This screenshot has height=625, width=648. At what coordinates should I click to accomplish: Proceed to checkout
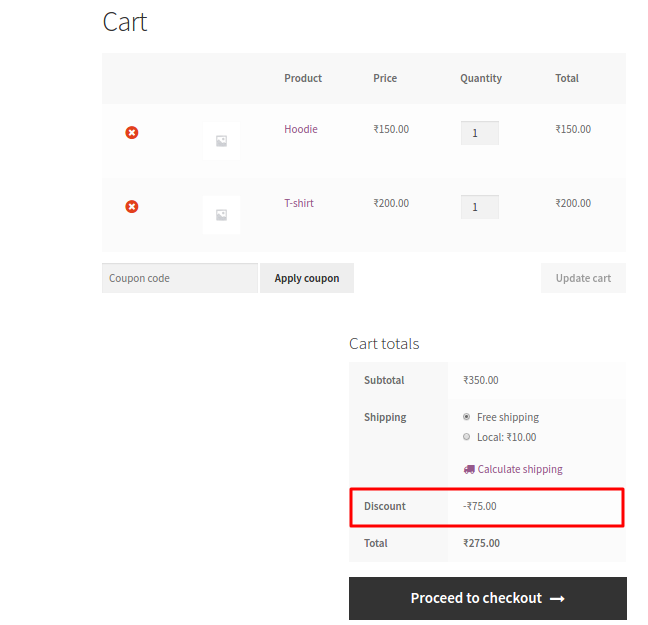click(488, 598)
